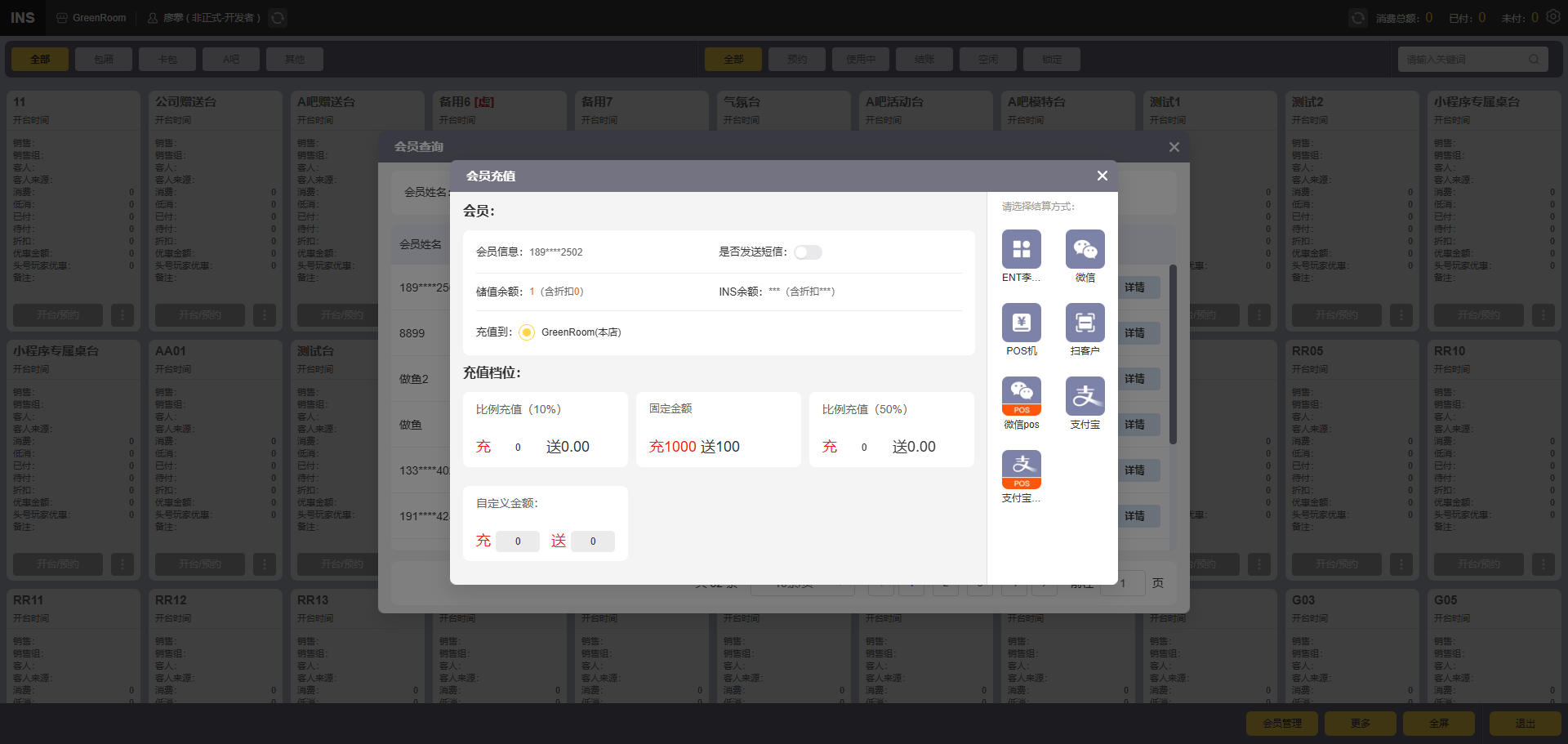Open settings gear in top bar
This screenshot has height=744, width=1568.
point(1552,17)
